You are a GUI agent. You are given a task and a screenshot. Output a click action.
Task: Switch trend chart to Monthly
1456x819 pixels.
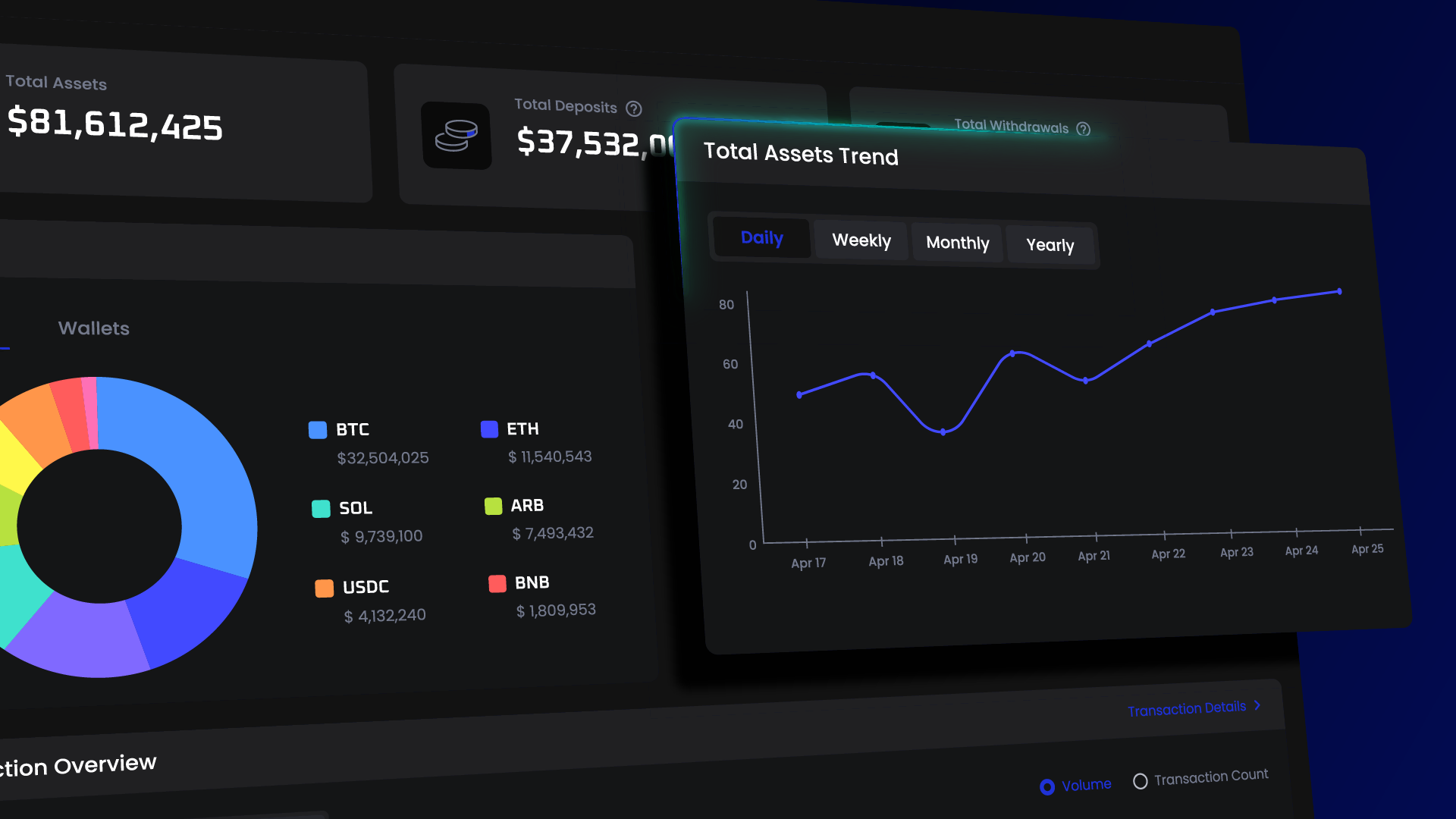pyautogui.click(x=957, y=243)
